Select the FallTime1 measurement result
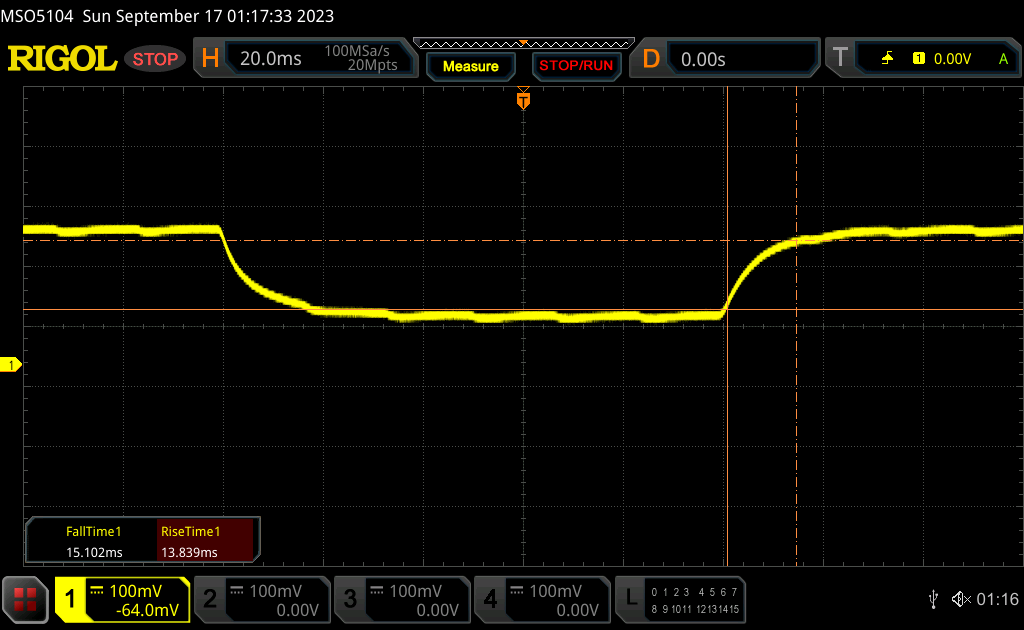This screenshot has height=630, width=1024. pos(93,541)
